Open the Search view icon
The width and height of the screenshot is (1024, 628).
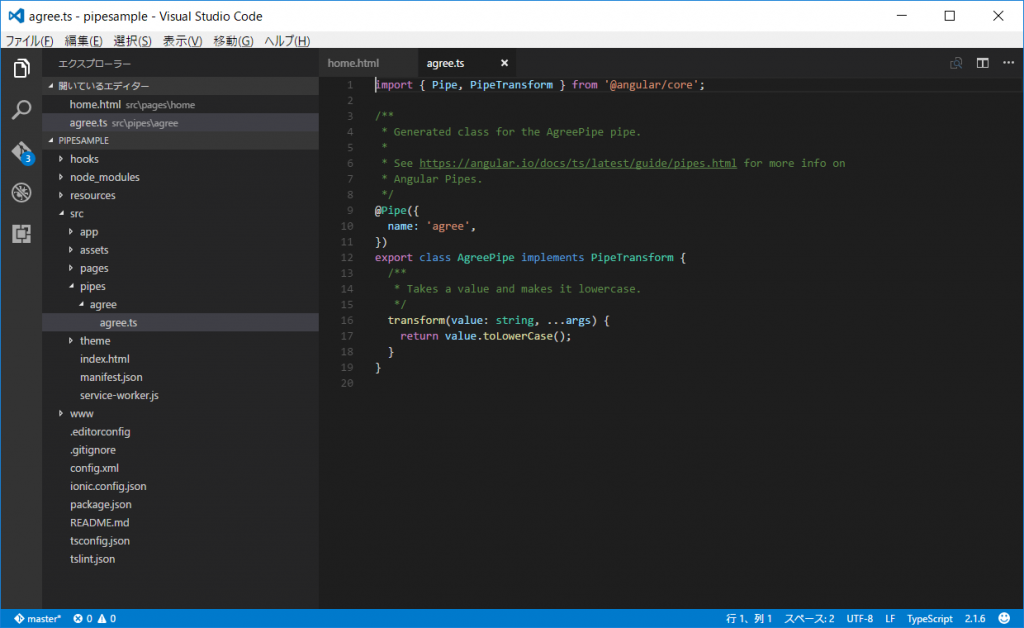21,110
